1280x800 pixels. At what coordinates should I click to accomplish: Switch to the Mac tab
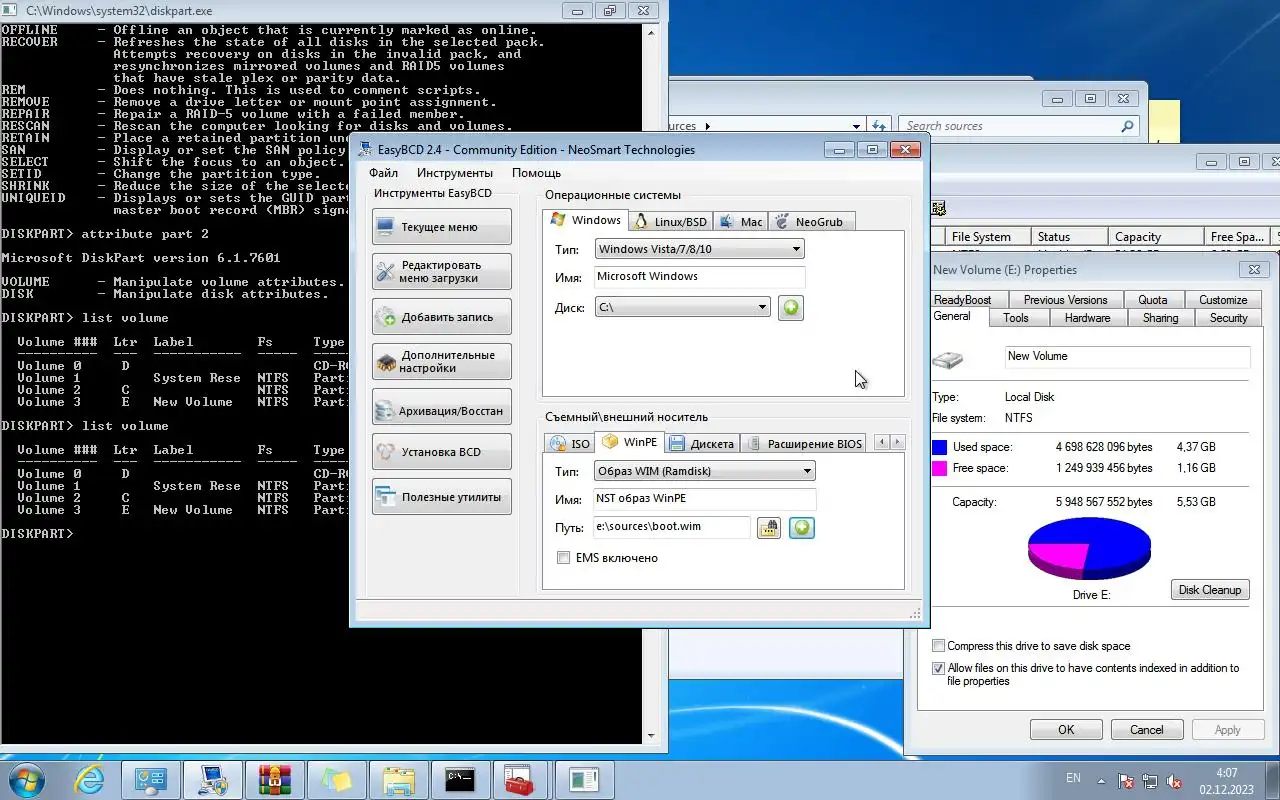tap(741, 222)
